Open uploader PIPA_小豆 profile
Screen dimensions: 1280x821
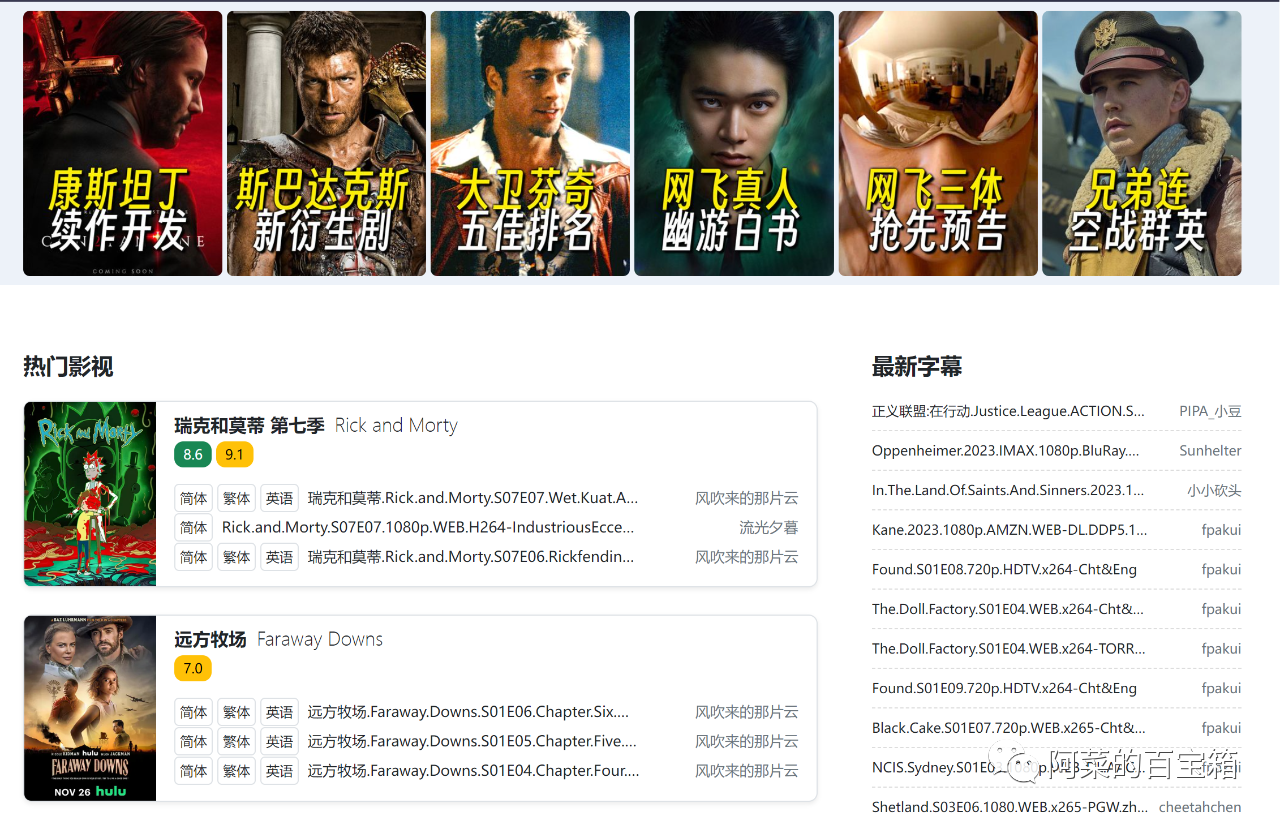click(1210, 411)
